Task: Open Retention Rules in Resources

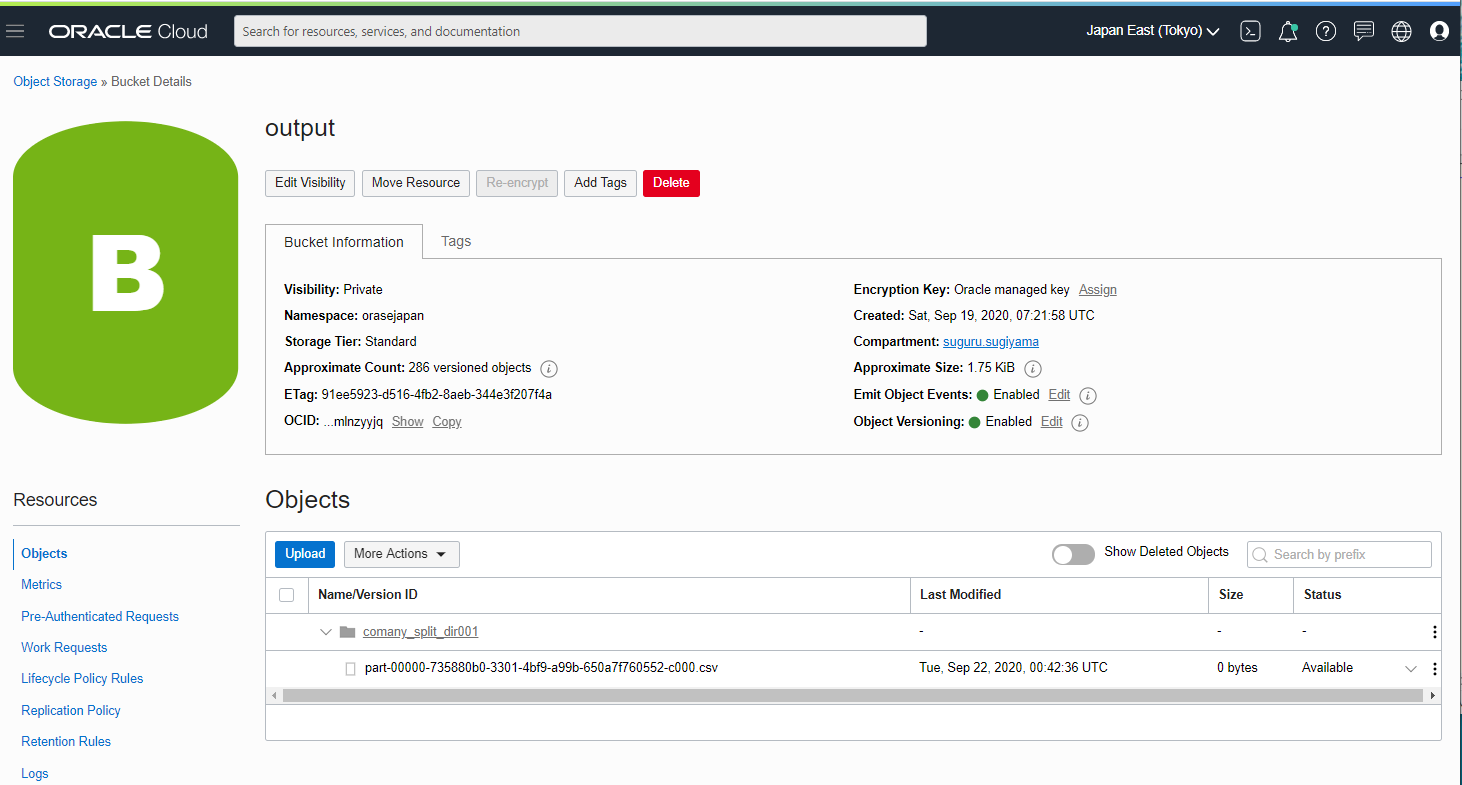Action: (x=66, y=741)
